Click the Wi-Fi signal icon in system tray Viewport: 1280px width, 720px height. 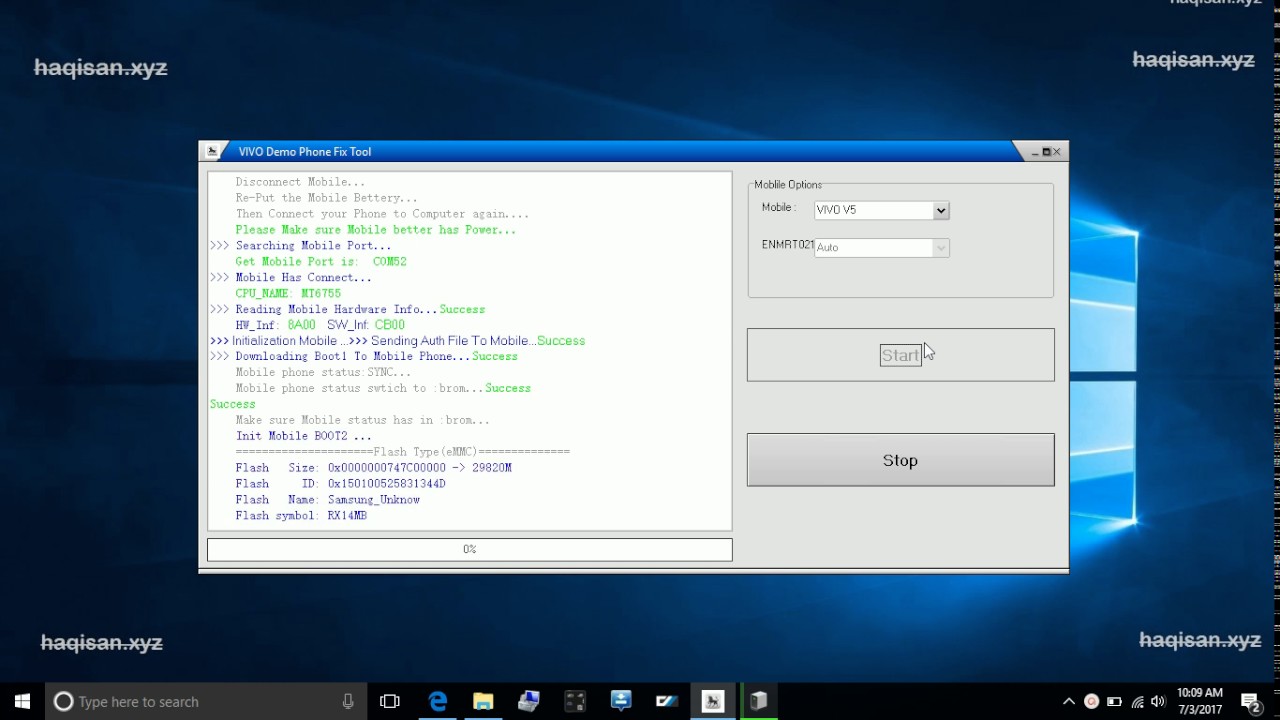(1135, 701)
